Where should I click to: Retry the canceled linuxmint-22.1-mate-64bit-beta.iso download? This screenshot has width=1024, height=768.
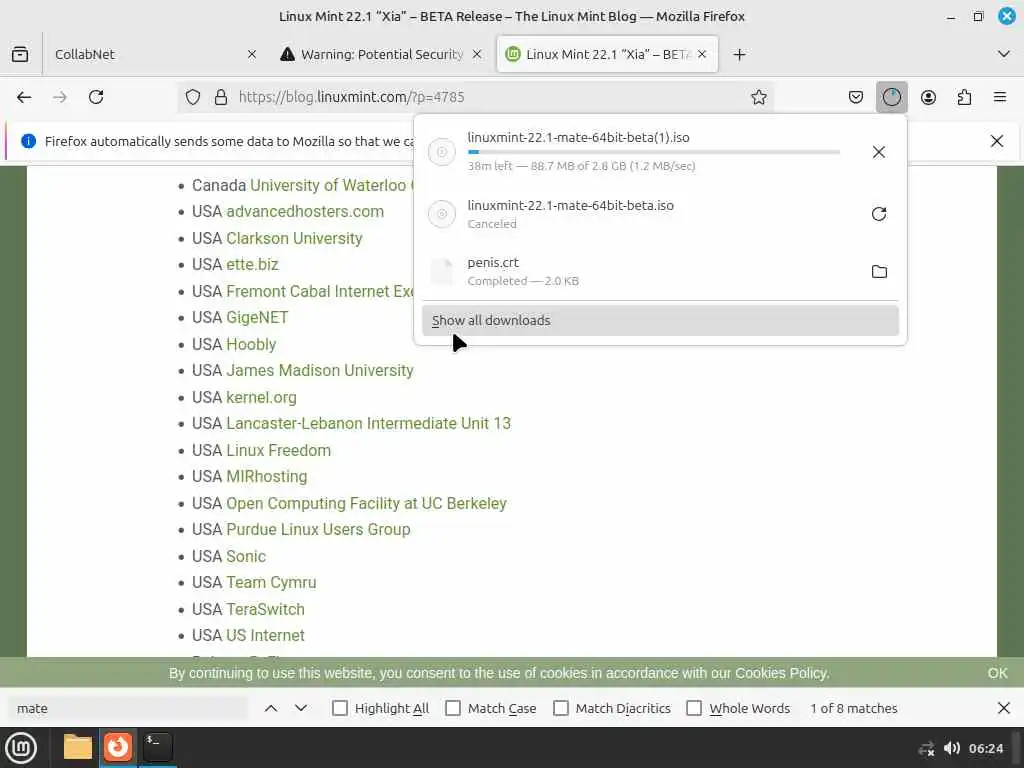(879, 214)
